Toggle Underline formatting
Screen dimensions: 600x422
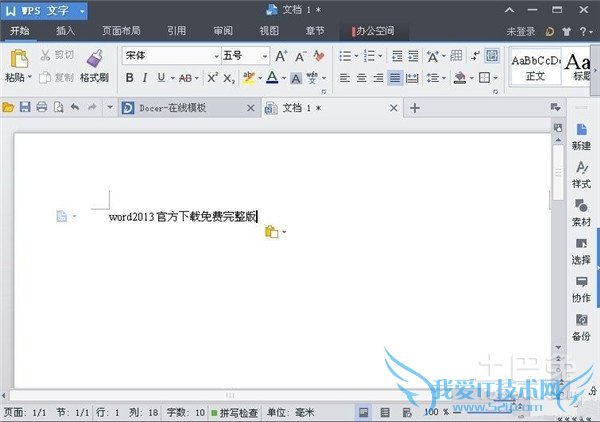click(x=161, y=78)
